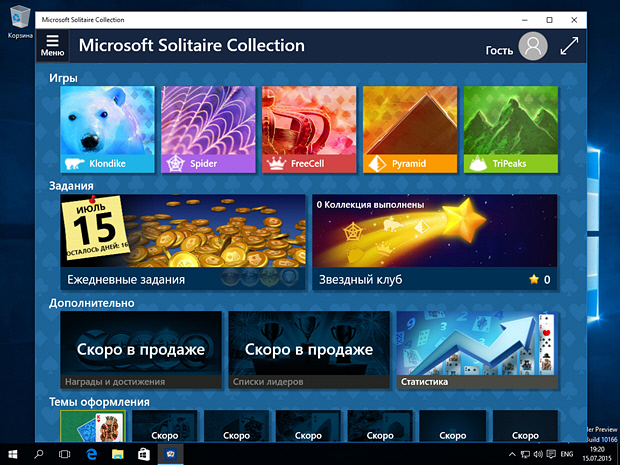Screen dimensions: 620x465
Task: Open the Store icon on taskbar
Action: click(144, 454)
